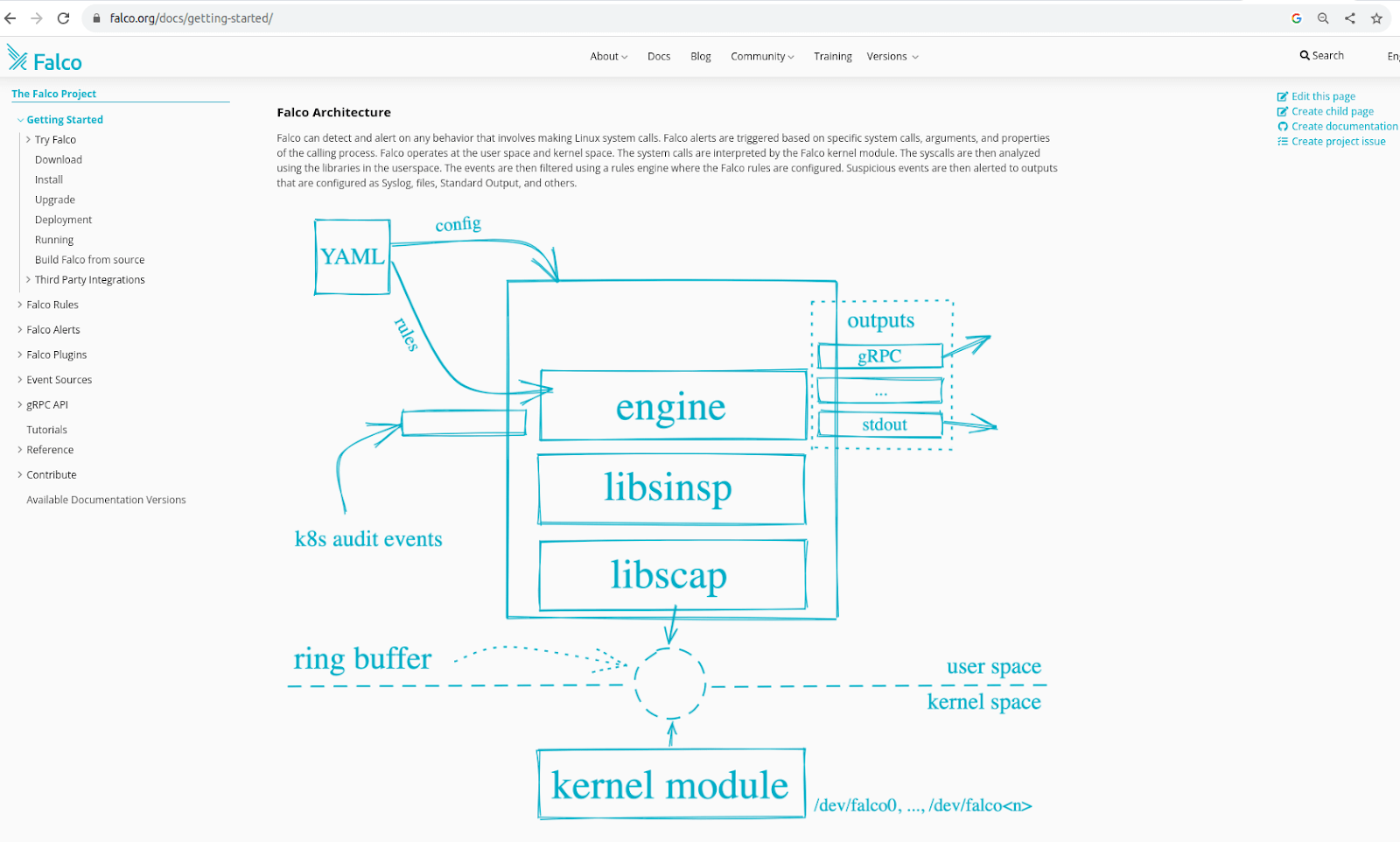Open Build Falco from source page
This screenshot has height=842, width=1400.
coord(90,260)
